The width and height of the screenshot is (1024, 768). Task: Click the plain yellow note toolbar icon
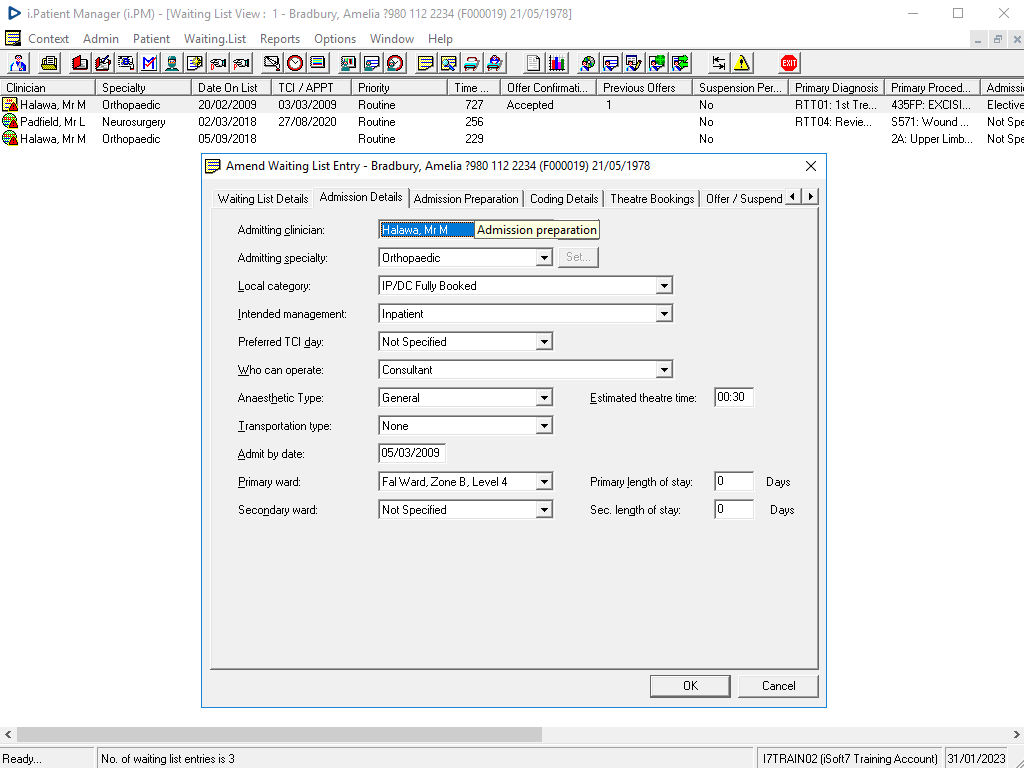(x=425, y=63)
